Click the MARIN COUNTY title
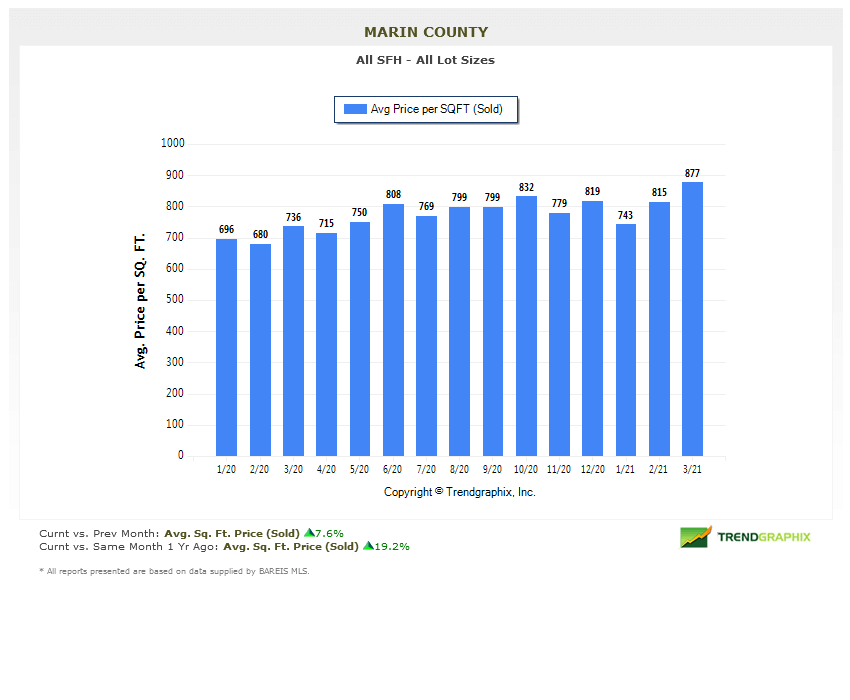Image resolution: width=850 pixels, height=700 pixels. click(426, 32)
